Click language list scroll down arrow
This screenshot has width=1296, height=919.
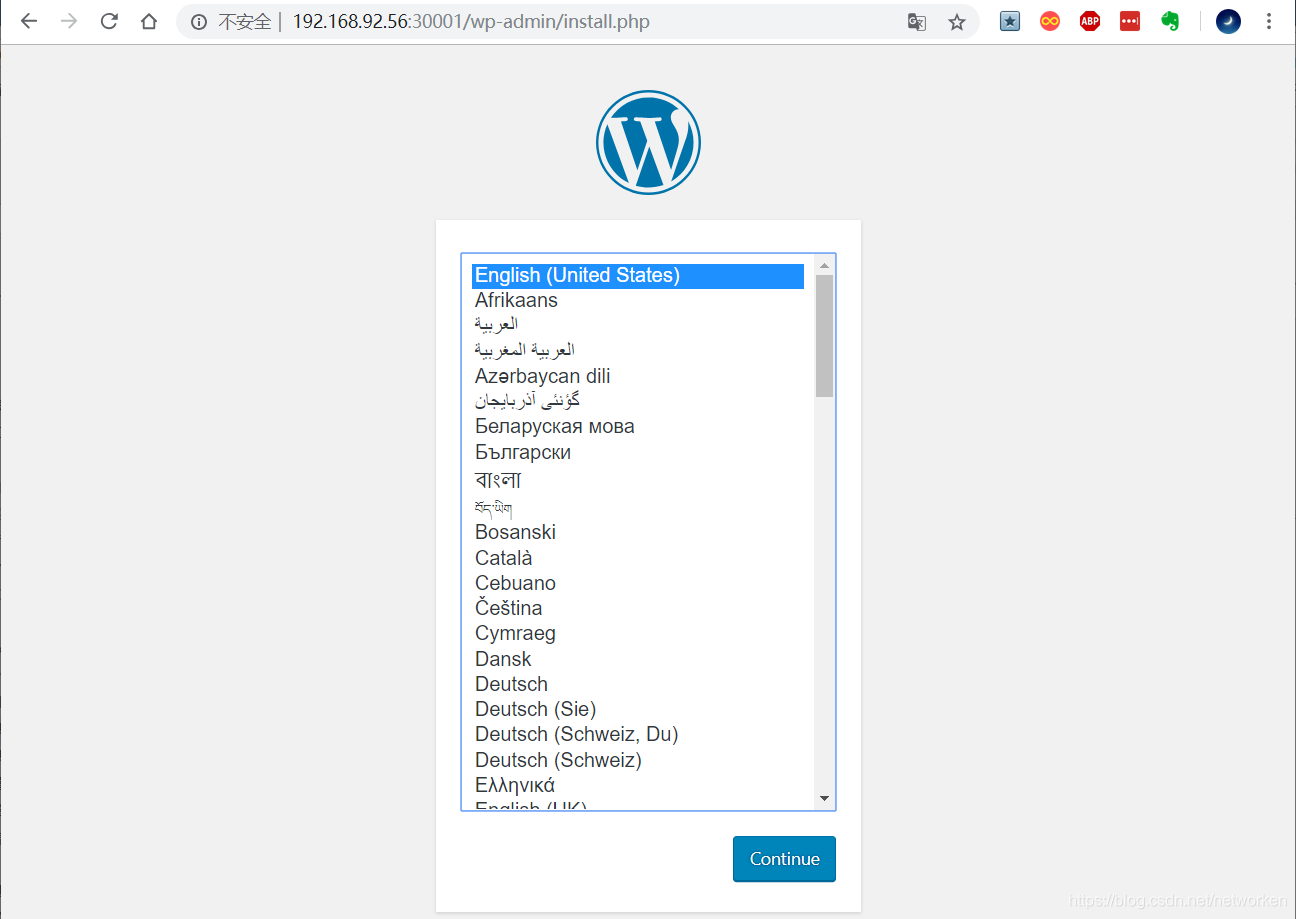point(825,798)
